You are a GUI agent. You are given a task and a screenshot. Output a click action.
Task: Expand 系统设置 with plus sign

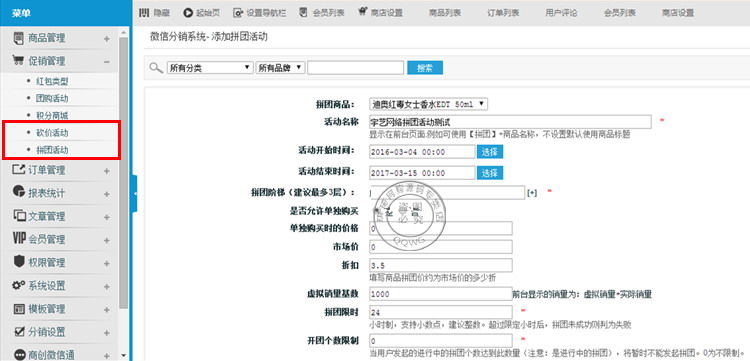[x=107, y=286]
